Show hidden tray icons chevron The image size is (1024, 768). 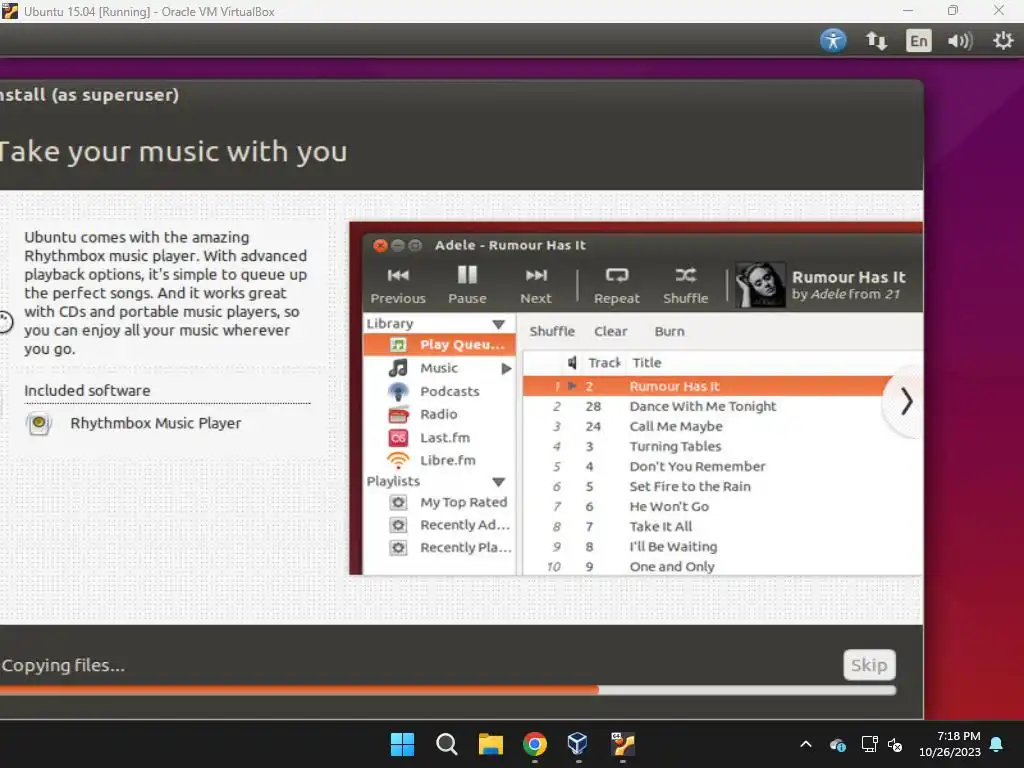pyautogui.click(x=806, y=744)
